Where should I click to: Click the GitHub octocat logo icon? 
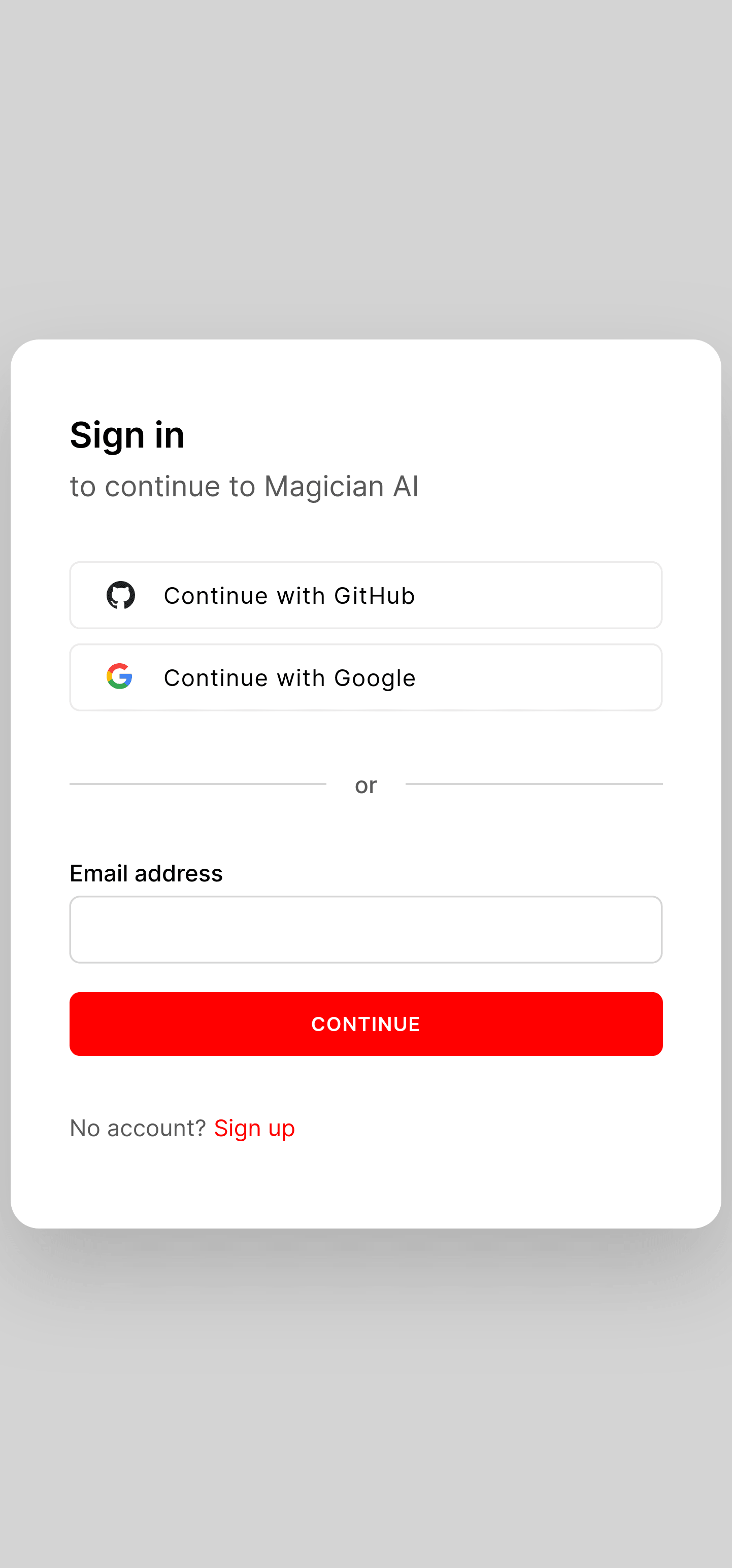(x=121, y=595)
